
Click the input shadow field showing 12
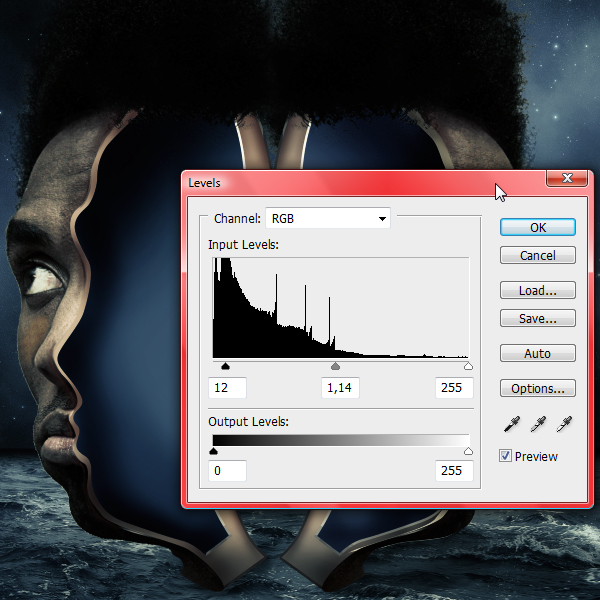point(227,388)
